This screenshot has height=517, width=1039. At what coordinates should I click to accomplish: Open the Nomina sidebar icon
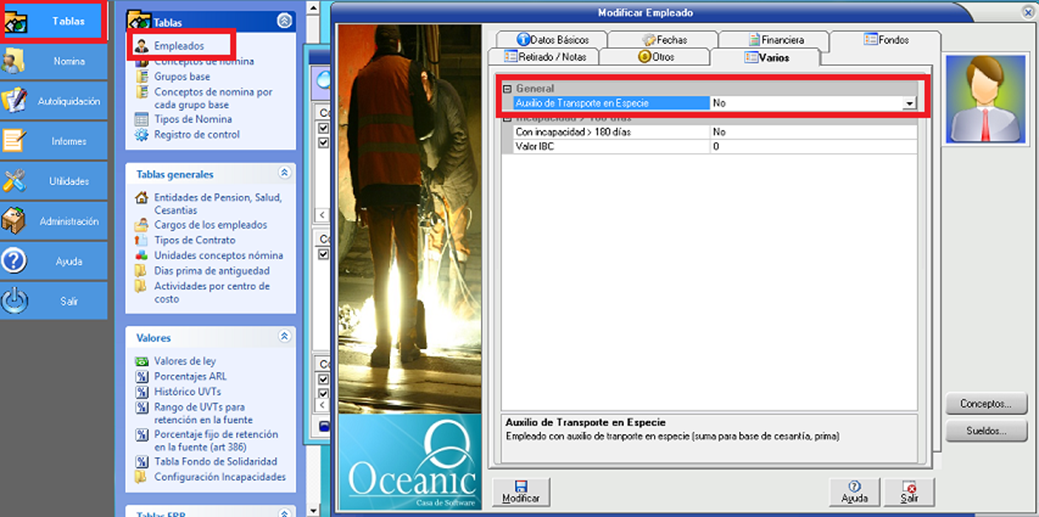(x=16, y=61)
